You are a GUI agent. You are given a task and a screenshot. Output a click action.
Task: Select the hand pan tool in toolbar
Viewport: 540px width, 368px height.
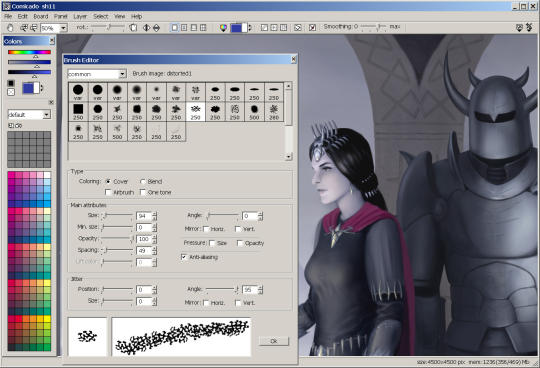10,28
